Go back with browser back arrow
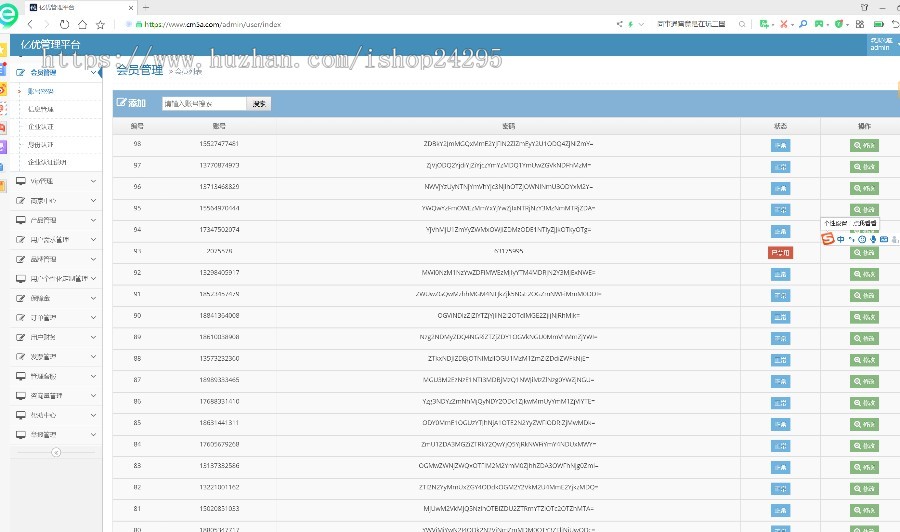Image resolution: width=900 pixels, height=532 pixels. (30, 24)
